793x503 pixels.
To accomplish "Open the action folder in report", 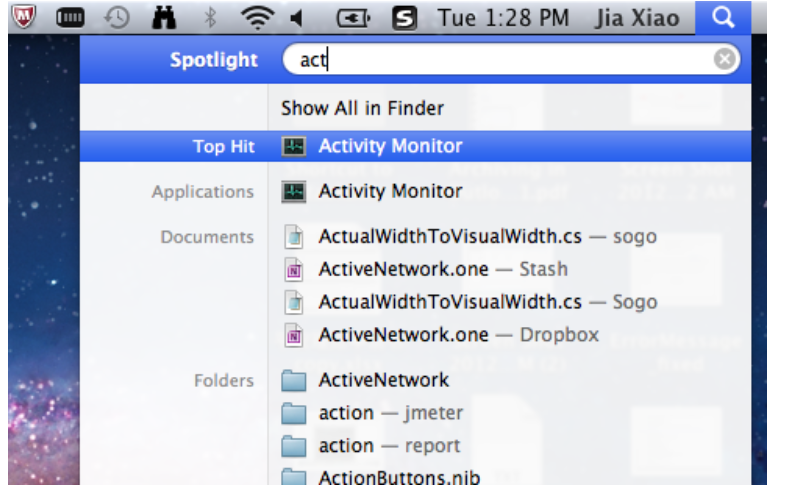I will (388, 446).
